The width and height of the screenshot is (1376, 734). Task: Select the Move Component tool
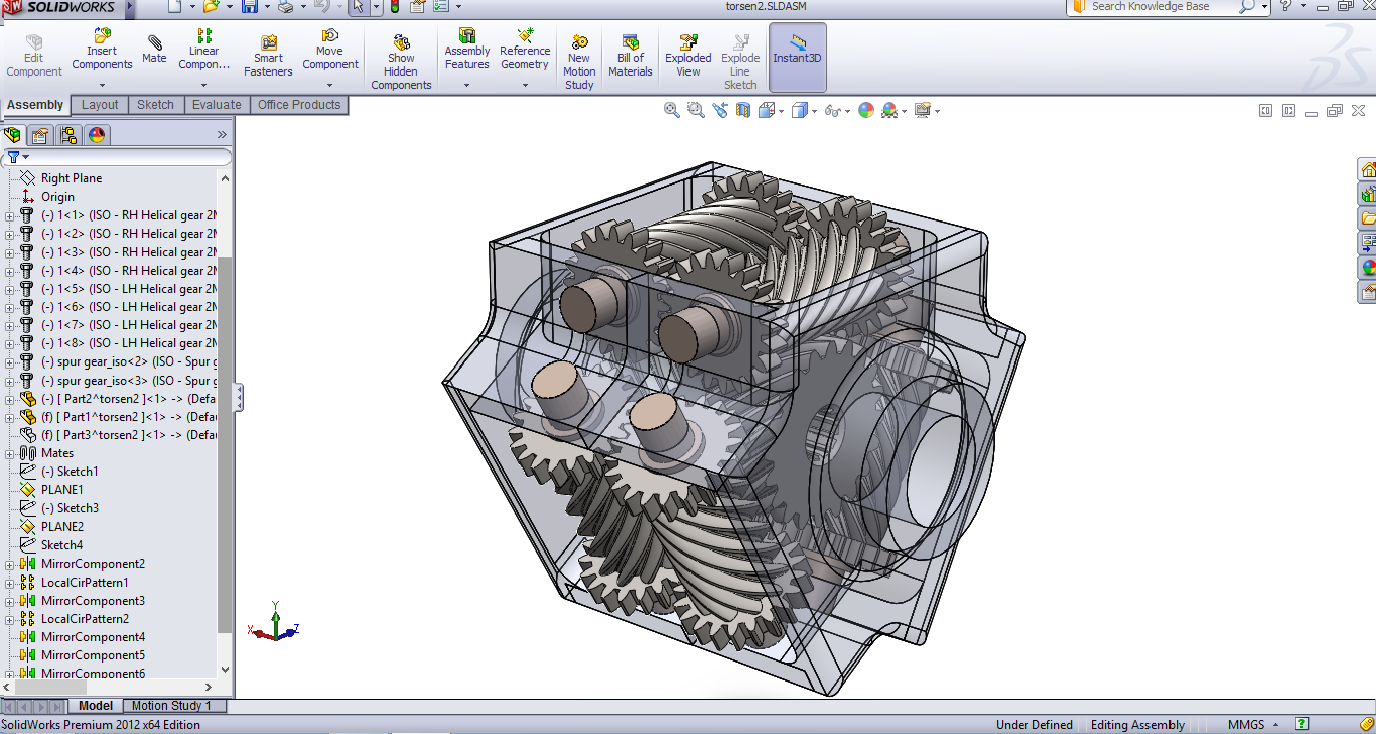click(330, 50)
